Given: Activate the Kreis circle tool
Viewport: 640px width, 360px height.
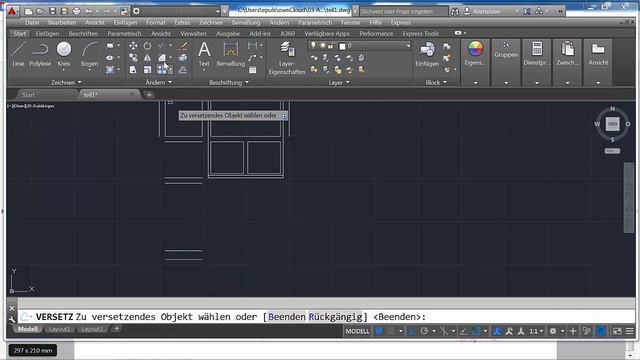Looking at the screenshot, I should 64,54.
